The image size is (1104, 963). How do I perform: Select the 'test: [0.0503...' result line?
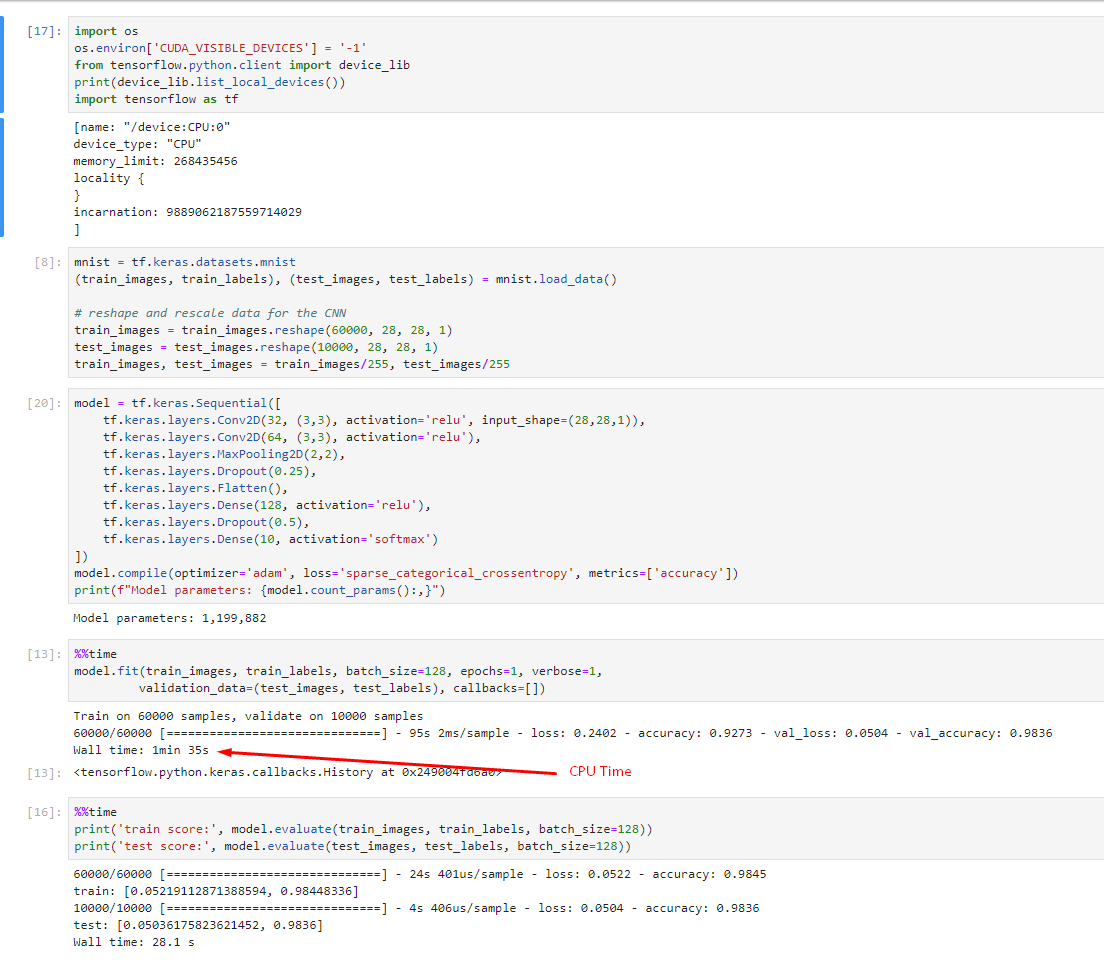click(x=199, y=925)
